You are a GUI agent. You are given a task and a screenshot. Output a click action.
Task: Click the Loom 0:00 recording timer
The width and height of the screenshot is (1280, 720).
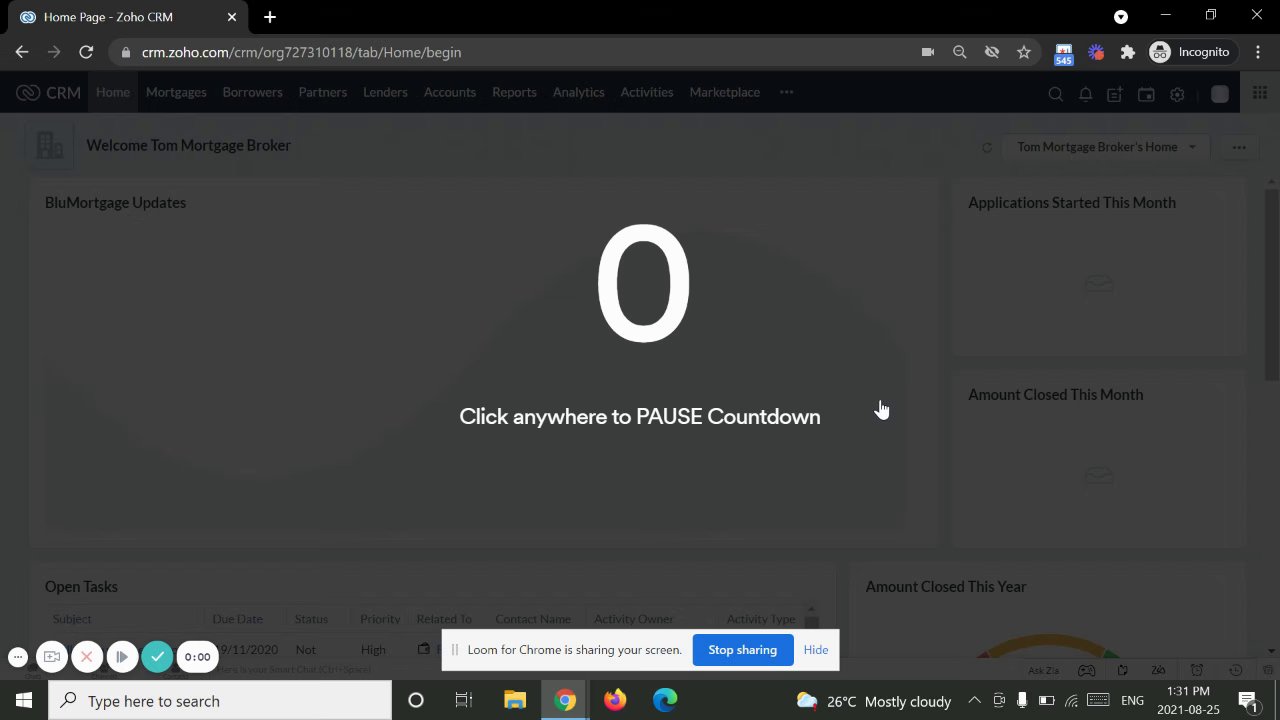click(x=198, y=657)
